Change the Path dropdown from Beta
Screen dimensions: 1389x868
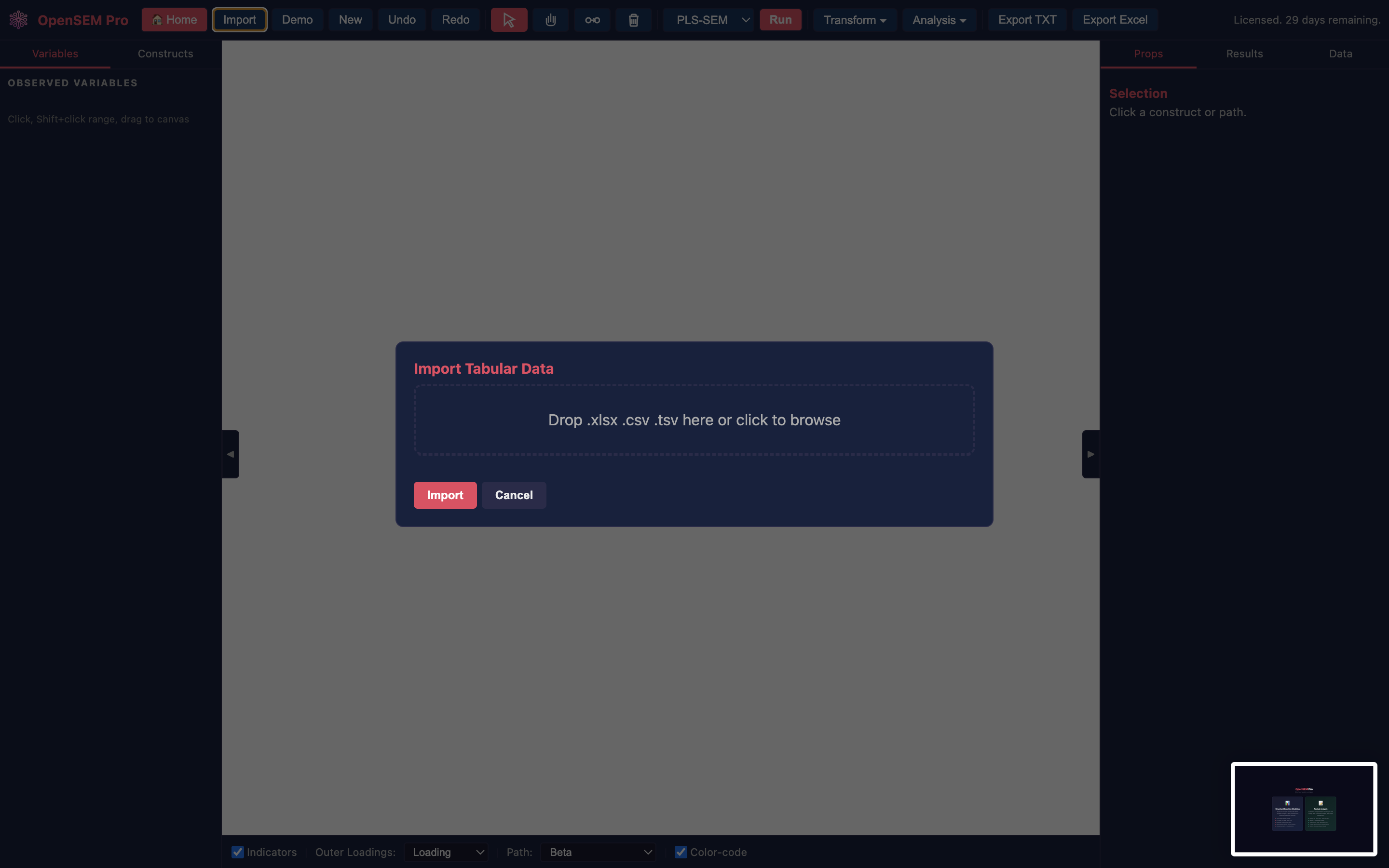click(598, 852)
